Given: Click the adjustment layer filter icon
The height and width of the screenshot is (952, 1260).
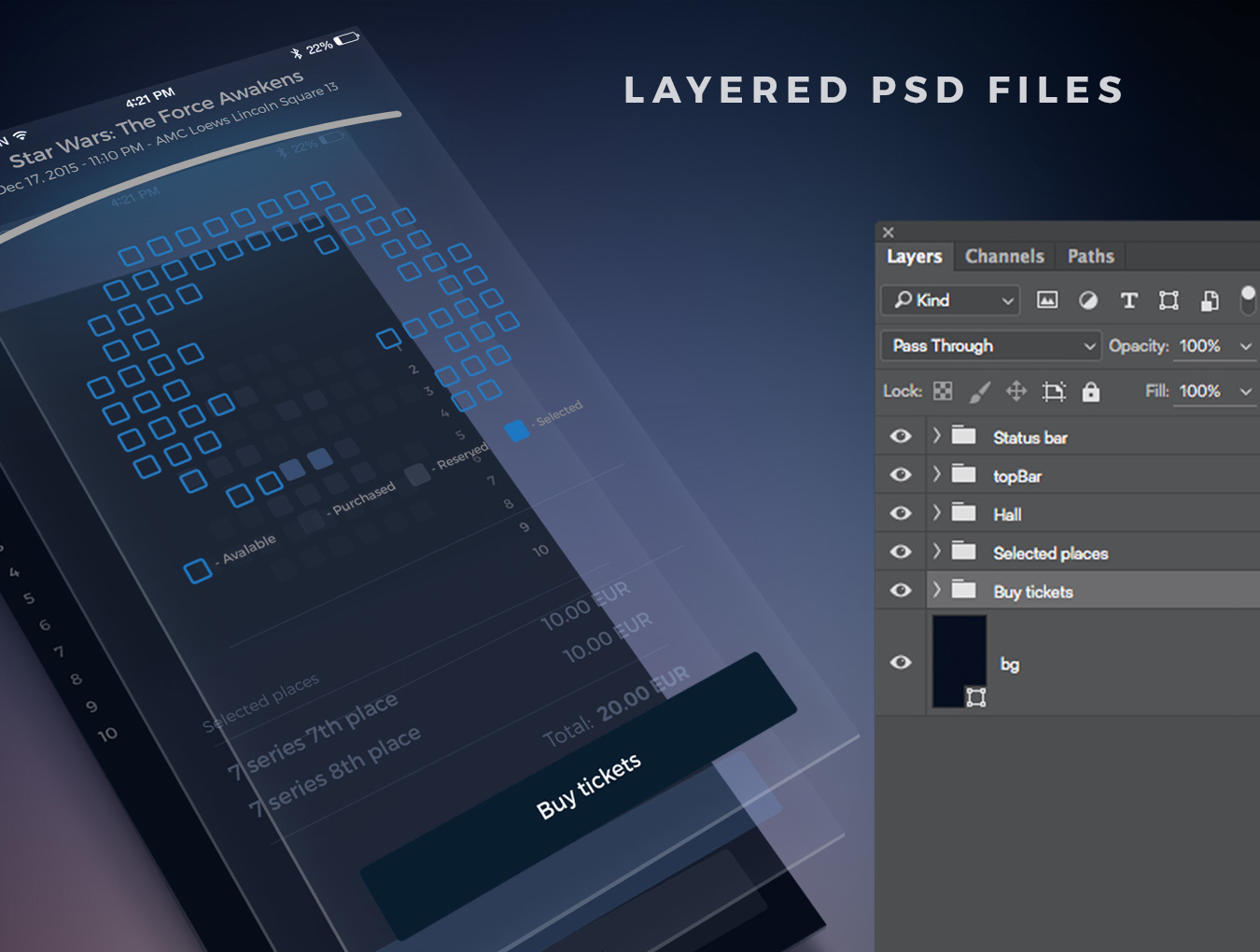Looking at the screenshot, I should pos(1088,300).
